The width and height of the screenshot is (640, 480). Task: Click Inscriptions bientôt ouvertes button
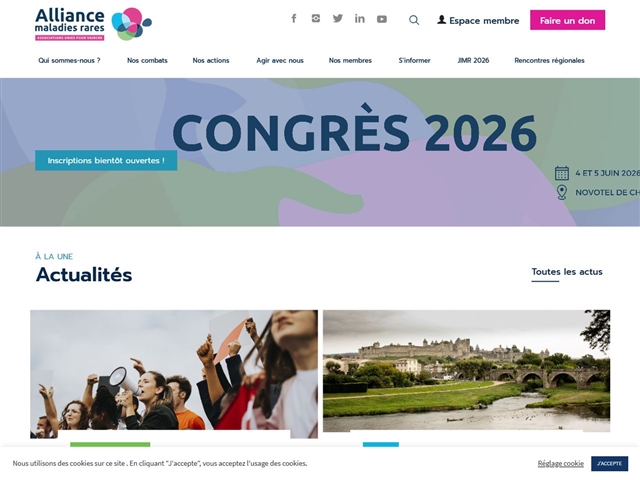tap(106, 160)
